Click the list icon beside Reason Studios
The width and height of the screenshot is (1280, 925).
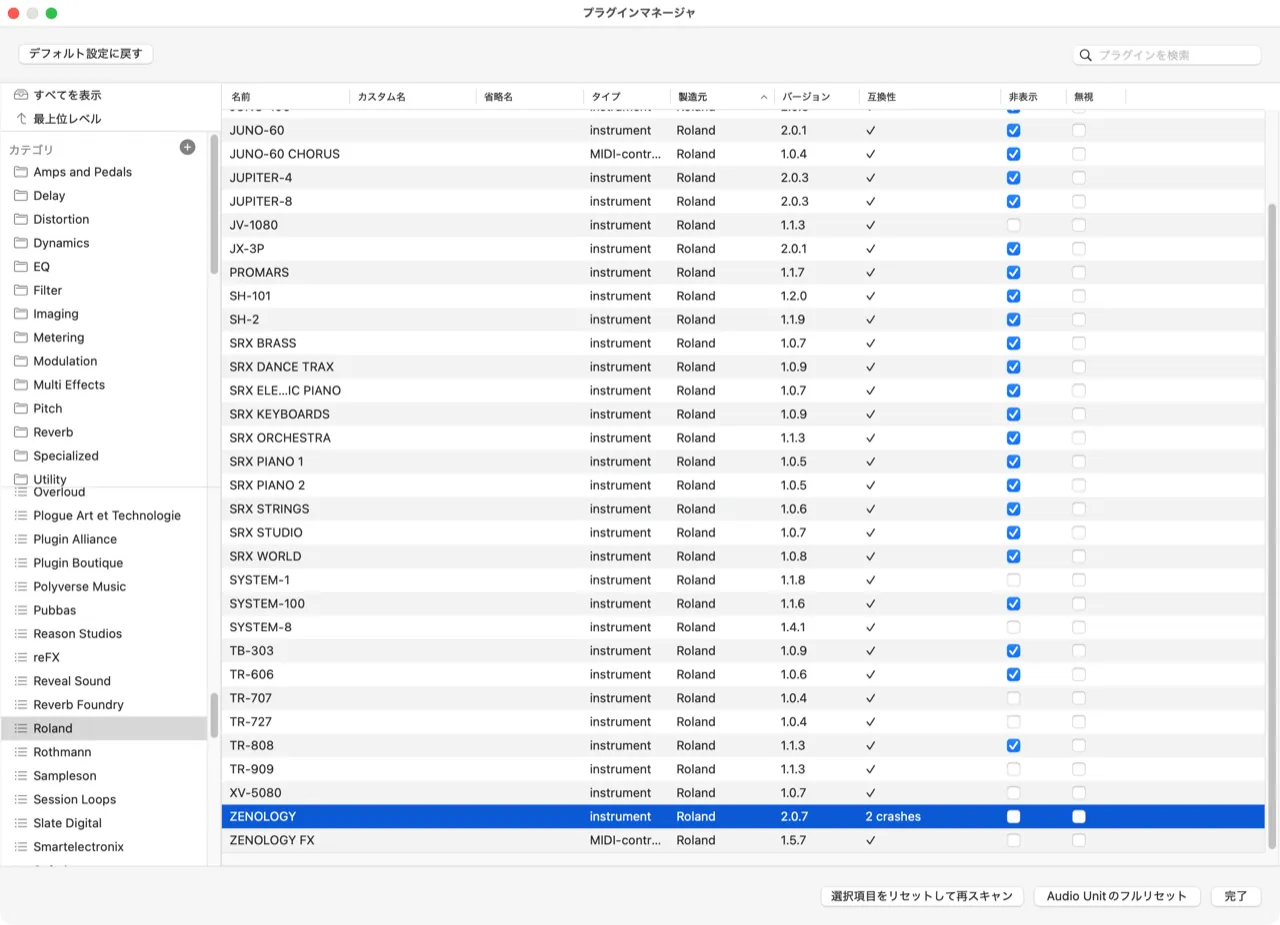pyautogui.click(x=21, y=634)
